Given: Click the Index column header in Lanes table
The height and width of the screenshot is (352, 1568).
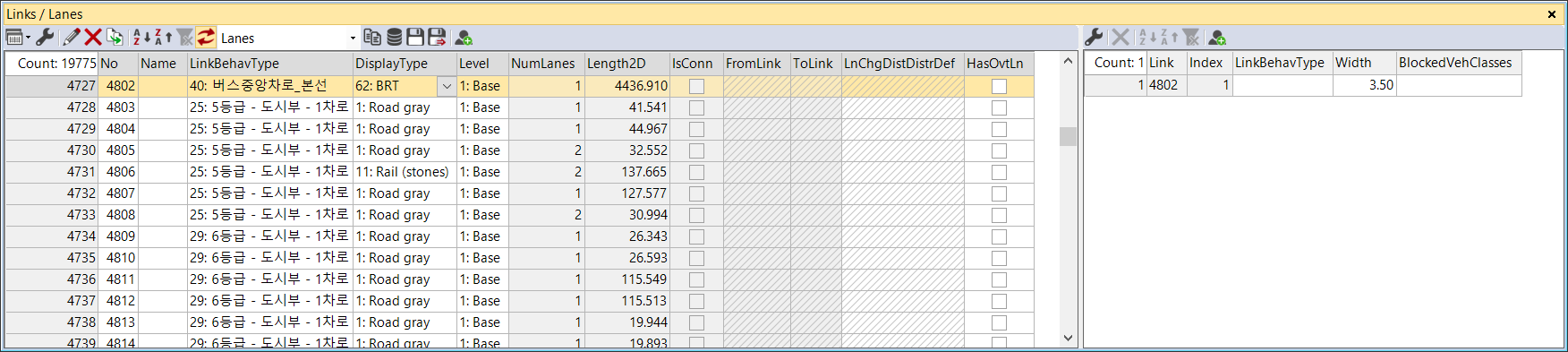Looking at the screenshot, I should click(x=1209, y=63).
